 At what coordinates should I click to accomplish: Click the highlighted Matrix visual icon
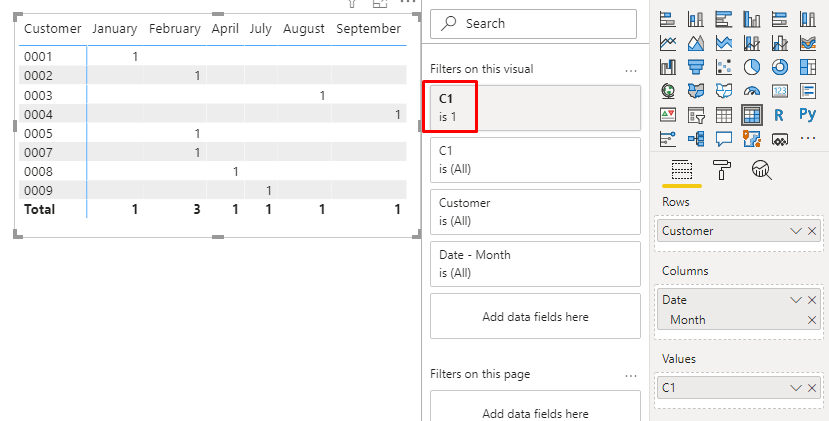coord(752,115)
